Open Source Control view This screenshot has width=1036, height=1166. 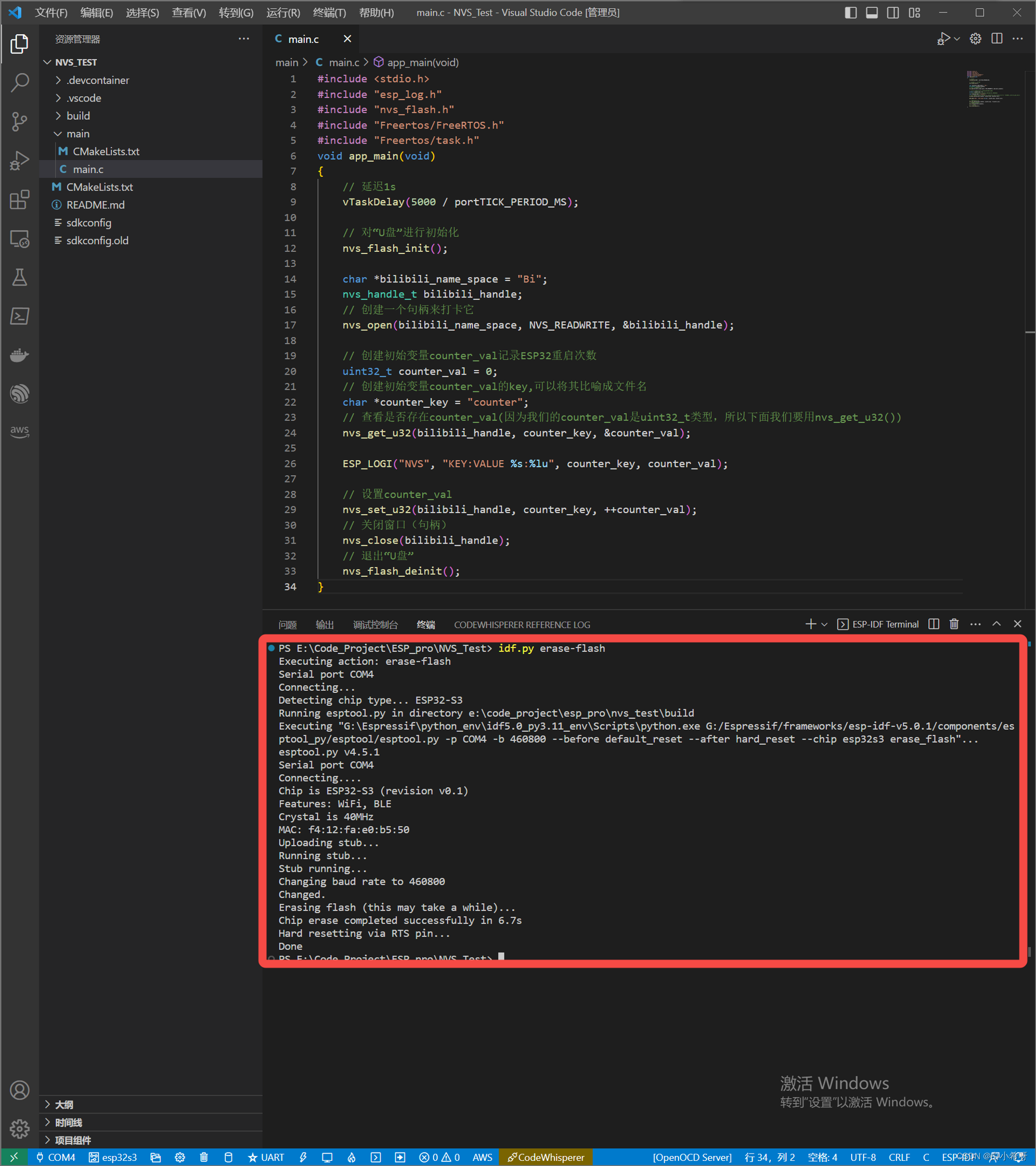pos(19,121)
